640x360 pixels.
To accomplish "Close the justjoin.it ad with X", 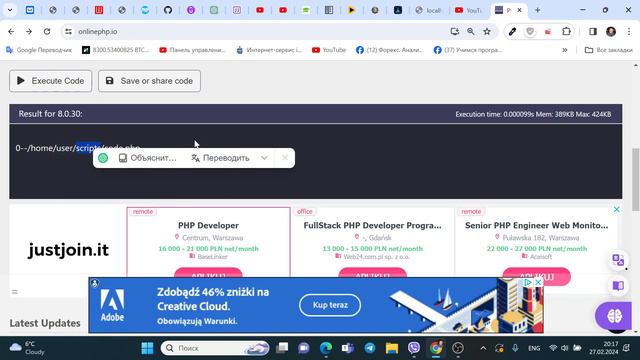I will 616,209.
